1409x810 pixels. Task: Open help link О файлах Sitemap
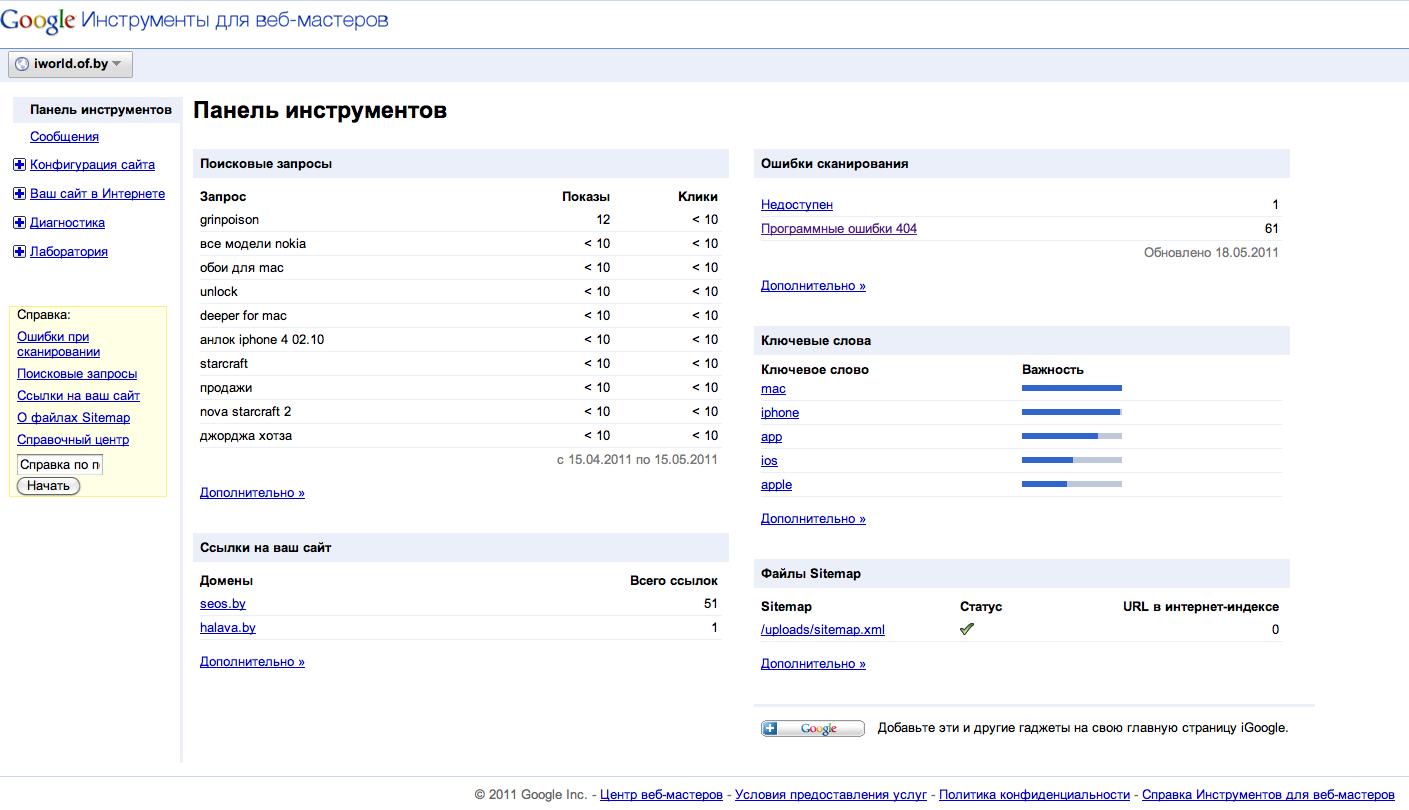point(73,418)
